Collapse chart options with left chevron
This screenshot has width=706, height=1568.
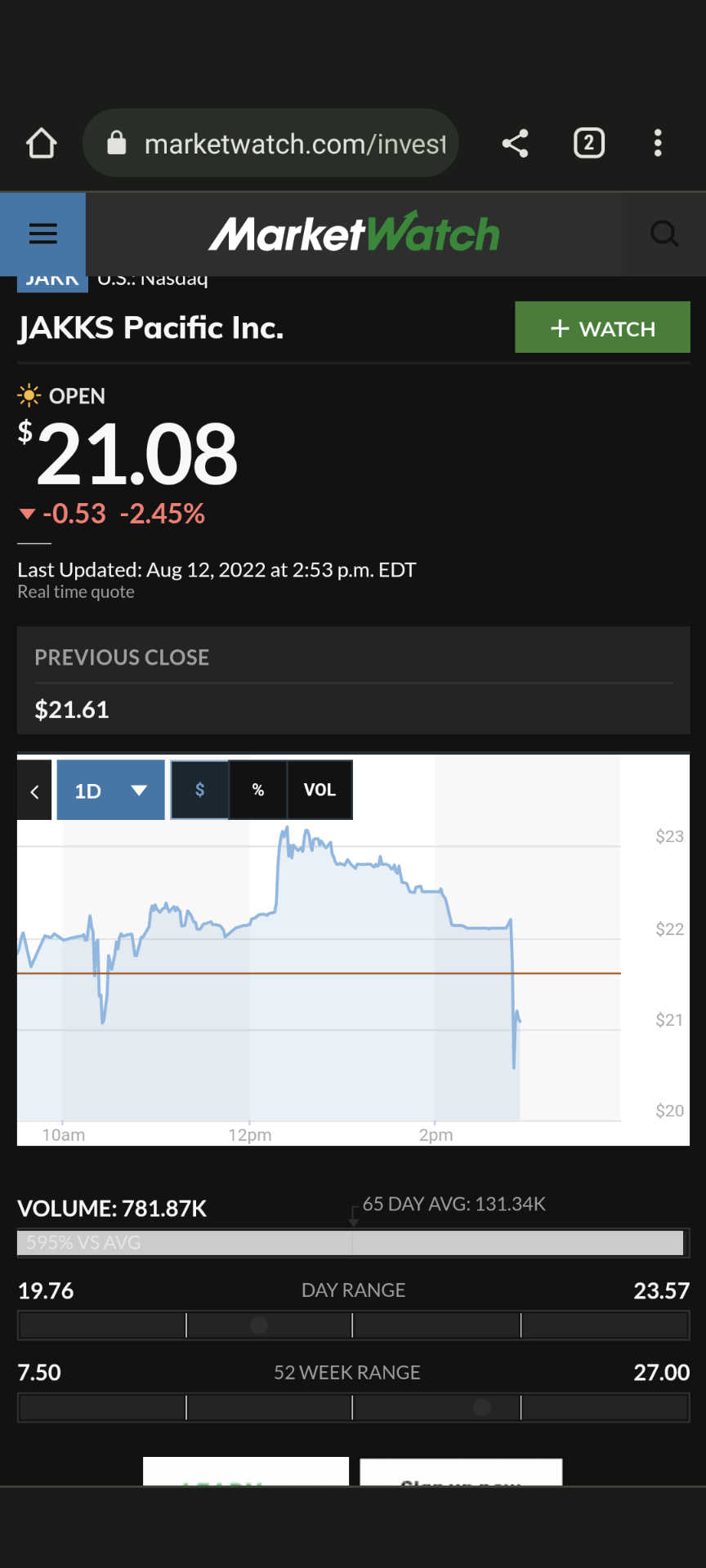(x=34, y=791)
